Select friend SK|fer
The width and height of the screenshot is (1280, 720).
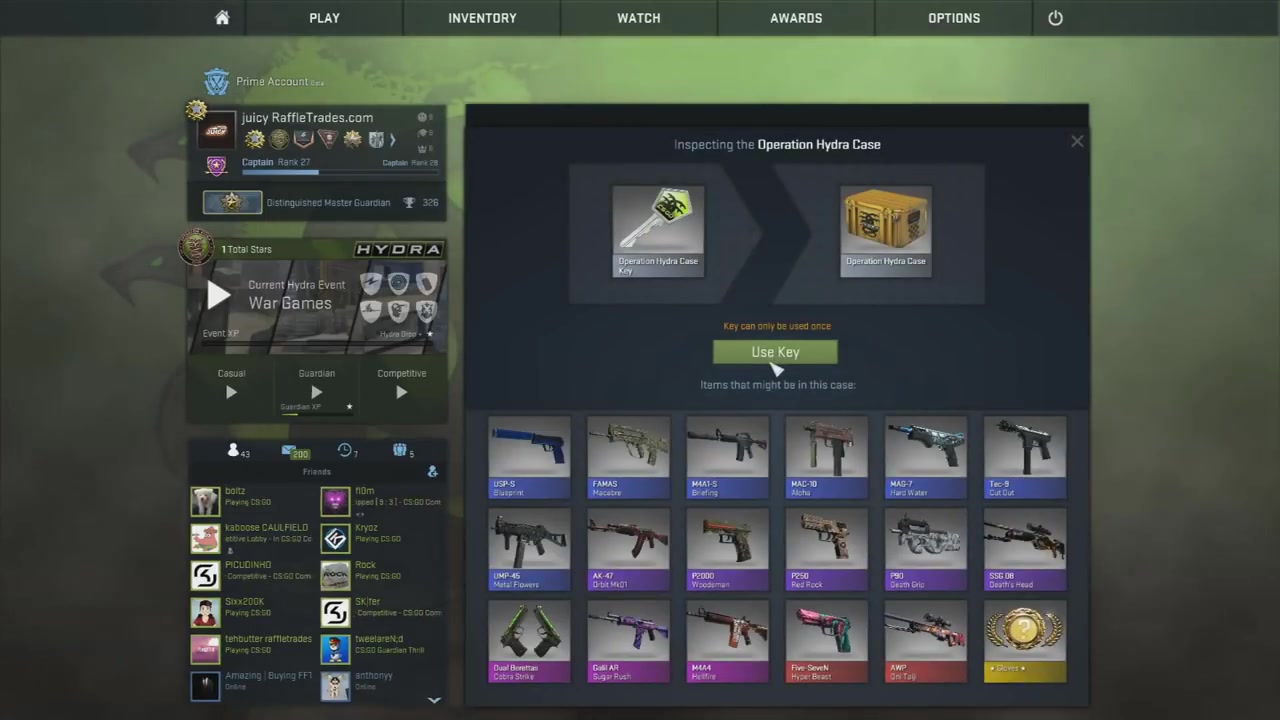381,612
